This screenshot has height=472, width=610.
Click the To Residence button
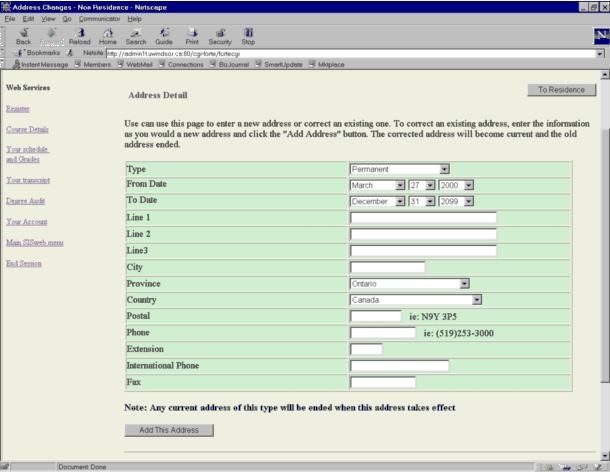[561, 90]
